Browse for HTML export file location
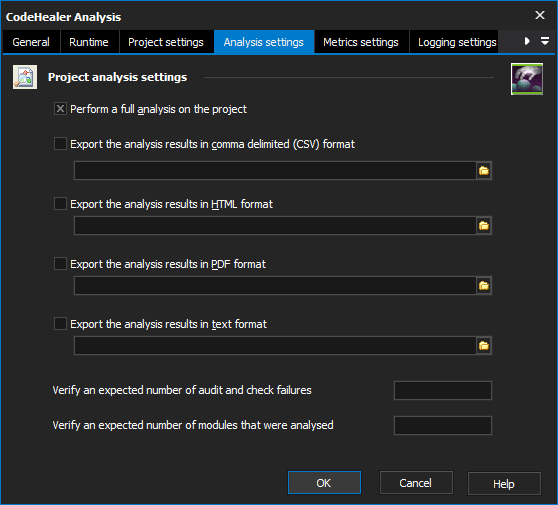 (484, 225)
